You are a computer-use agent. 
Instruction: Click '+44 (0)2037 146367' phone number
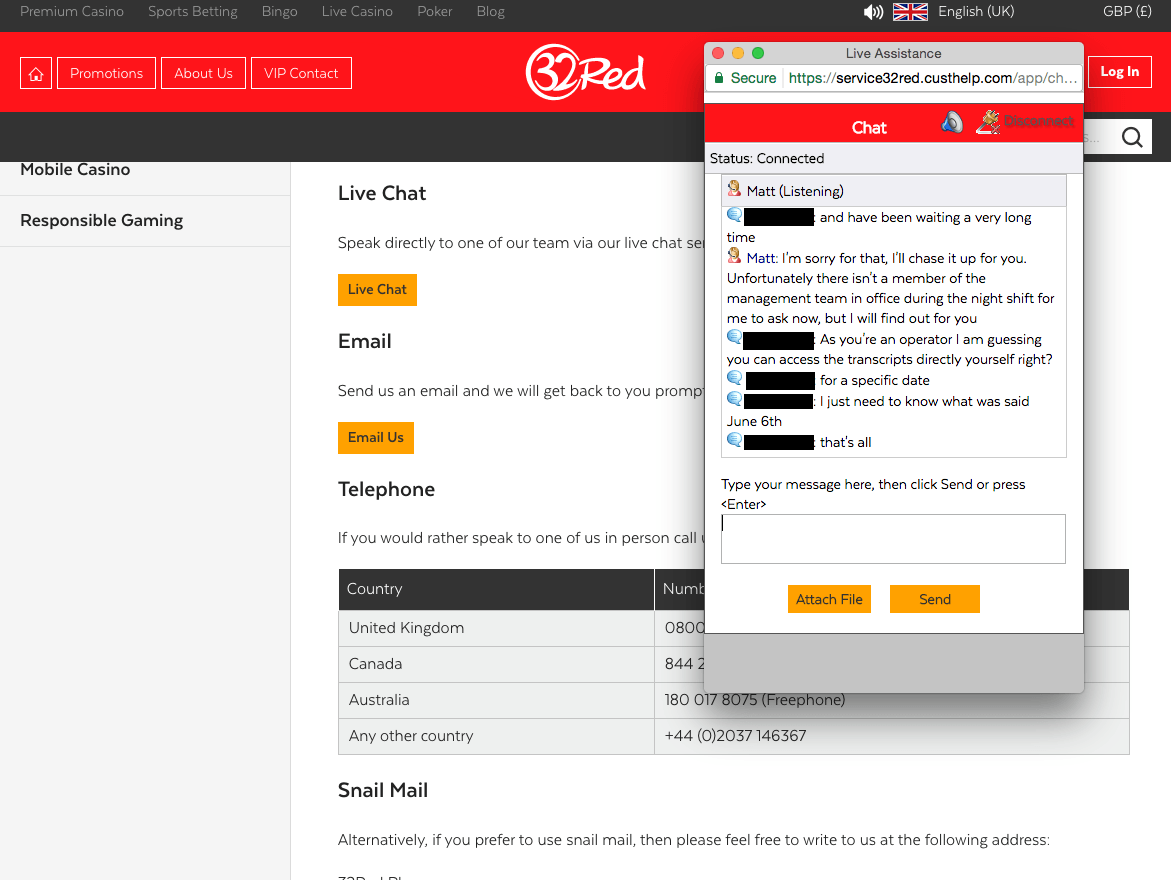click(x=736, y=736)
